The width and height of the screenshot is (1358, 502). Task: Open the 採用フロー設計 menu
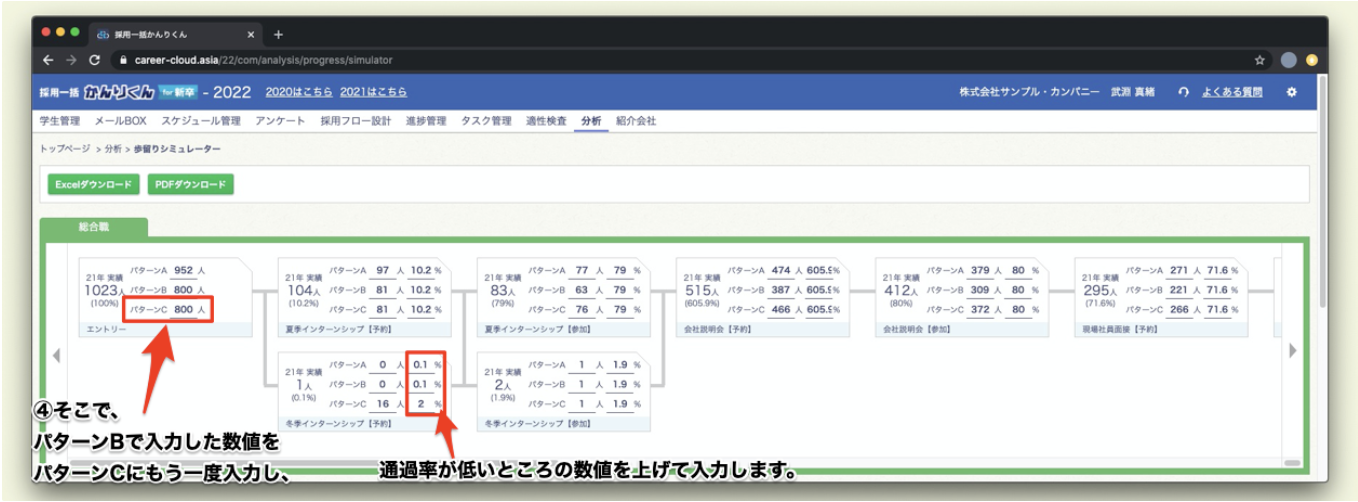[x=356, y=121]
